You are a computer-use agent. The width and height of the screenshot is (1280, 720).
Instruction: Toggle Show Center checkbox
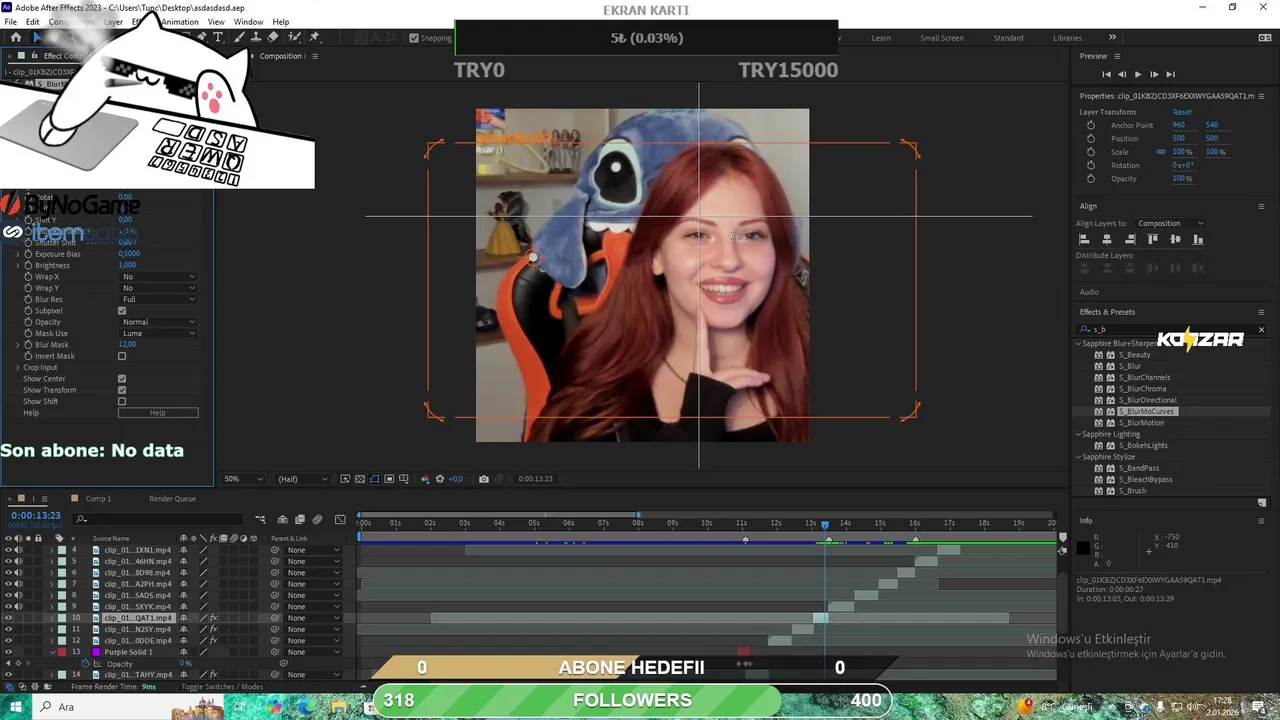click(122, 379)
